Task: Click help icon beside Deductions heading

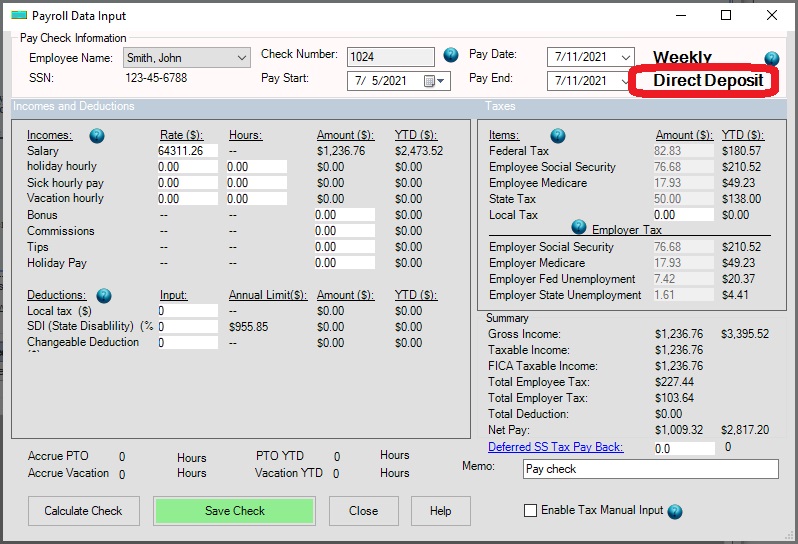Action: click(103, 296)
